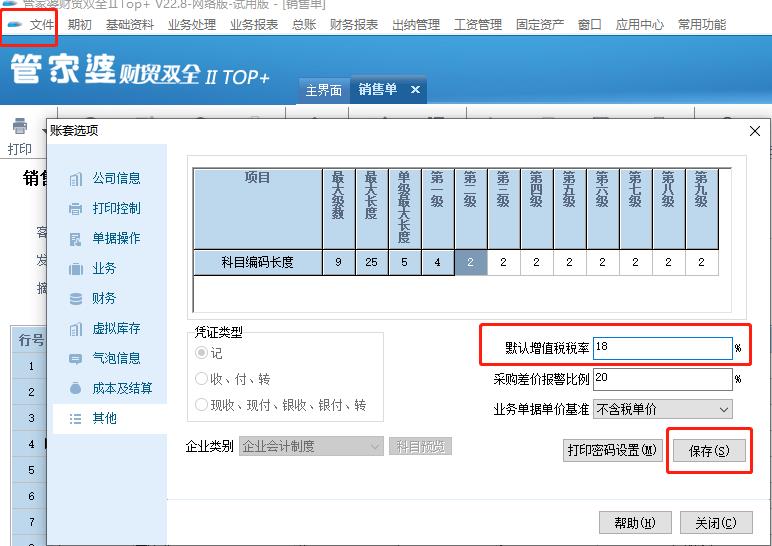This screenshot has width=772, height=546.
Task: Select the 其他 settings page
Action: coord(109,418)
